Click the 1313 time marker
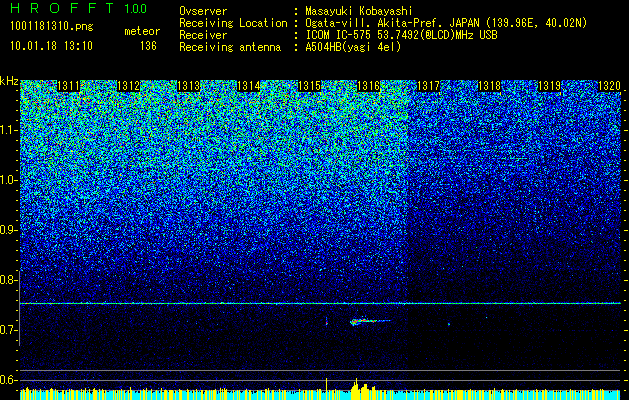 point(189,86)
